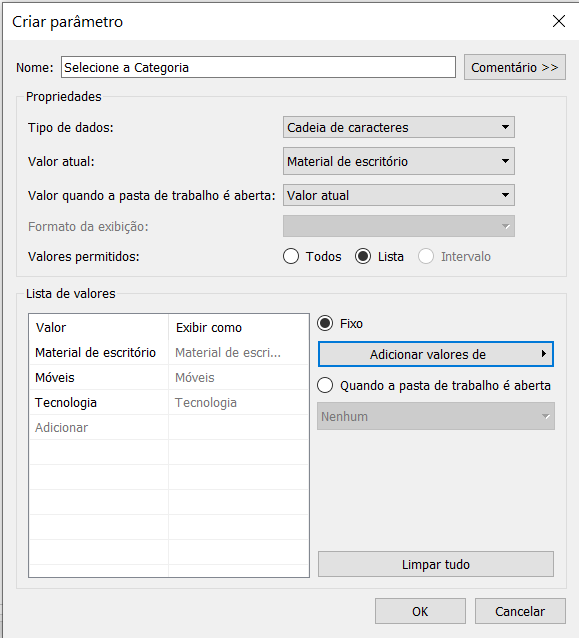Expand the Valor atual dropdown
Image resolution: width=579 pixels, height=638 pixels.
point(398,162)
